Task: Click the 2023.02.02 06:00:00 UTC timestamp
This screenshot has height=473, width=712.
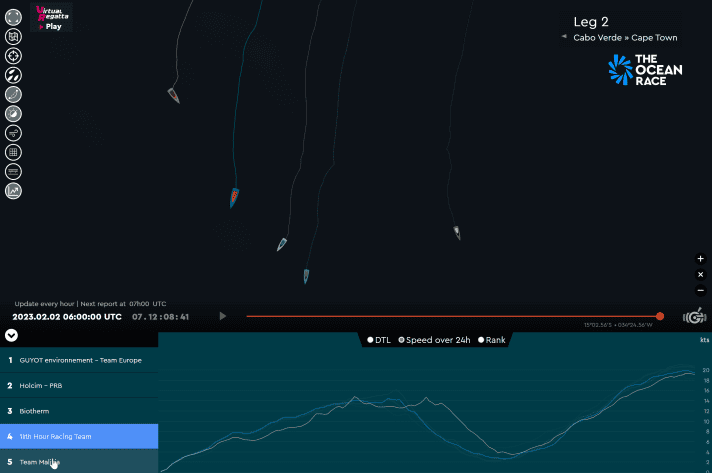Action: point(67,317)
